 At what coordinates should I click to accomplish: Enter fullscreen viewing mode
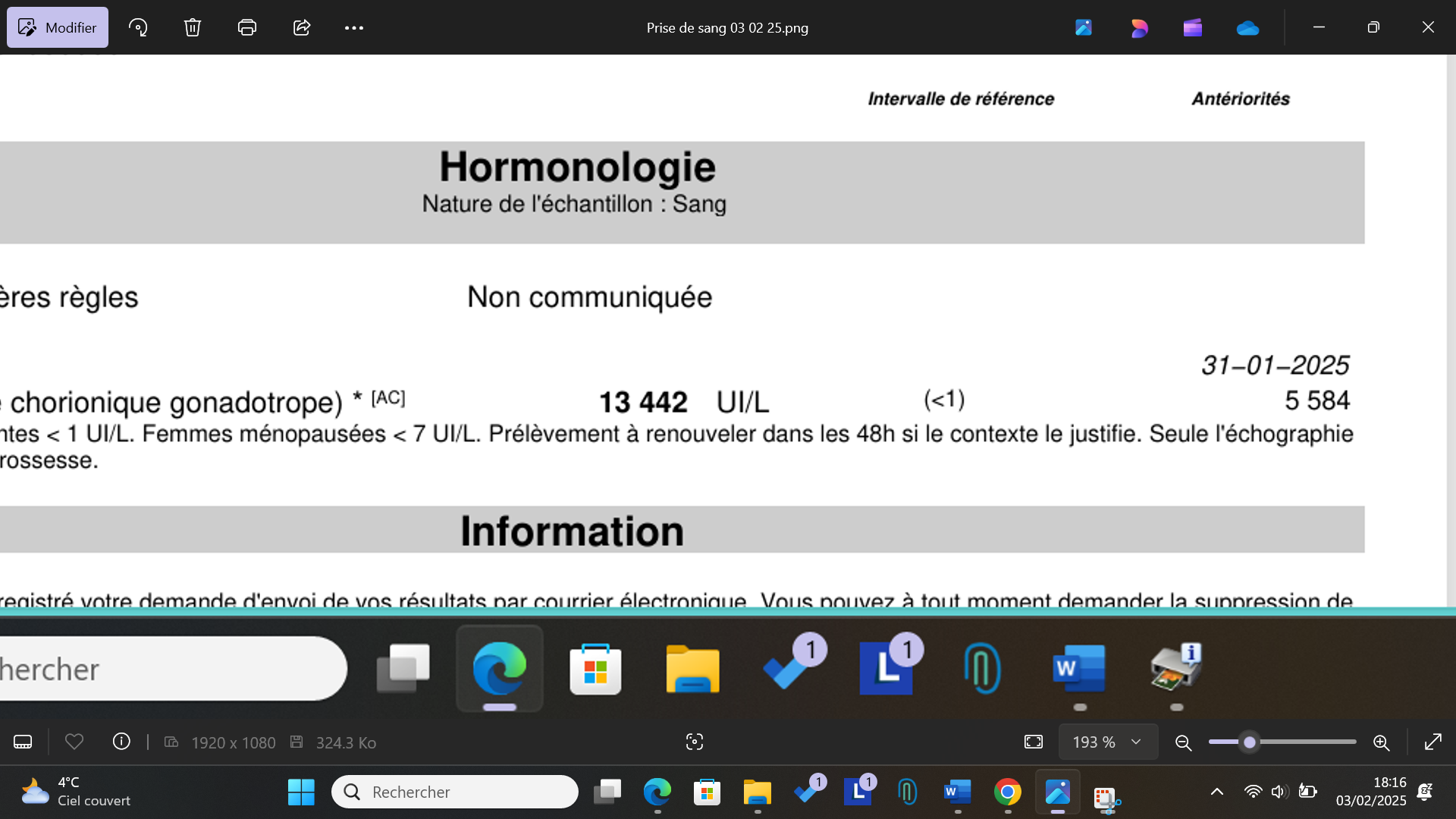(x=1434, y=742)
